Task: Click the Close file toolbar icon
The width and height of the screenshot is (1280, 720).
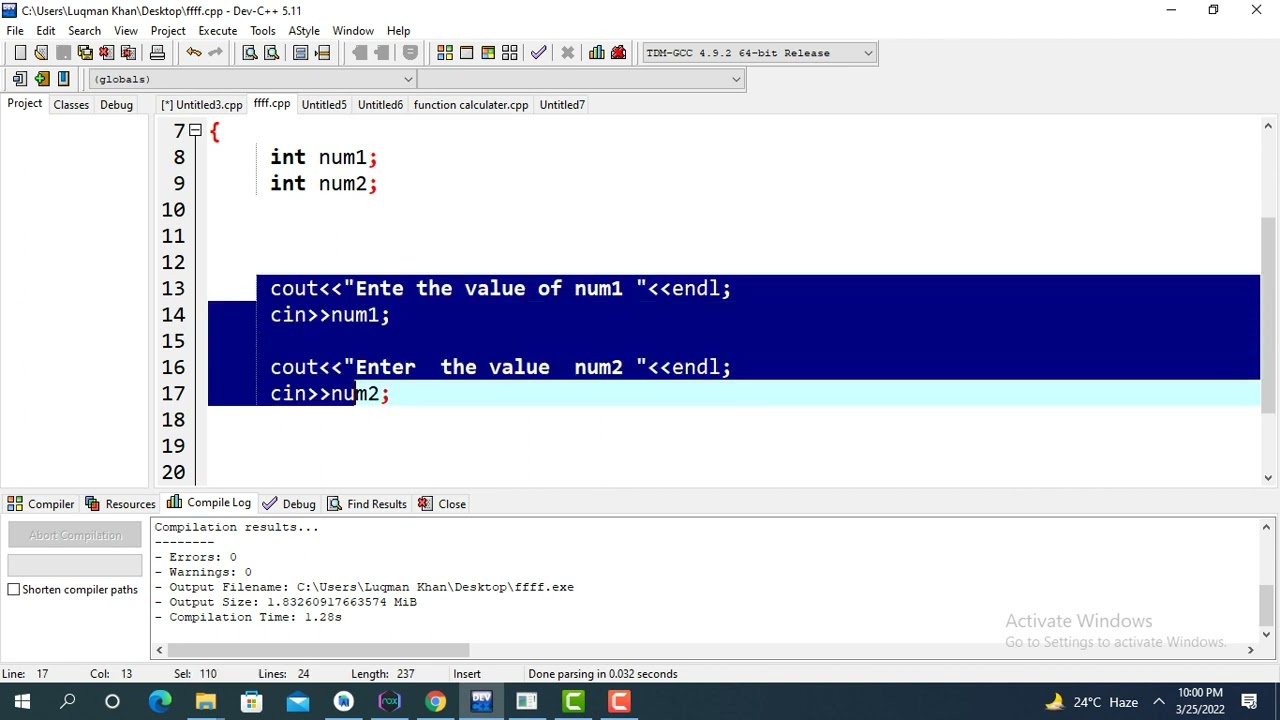Action: pos(106,53)
